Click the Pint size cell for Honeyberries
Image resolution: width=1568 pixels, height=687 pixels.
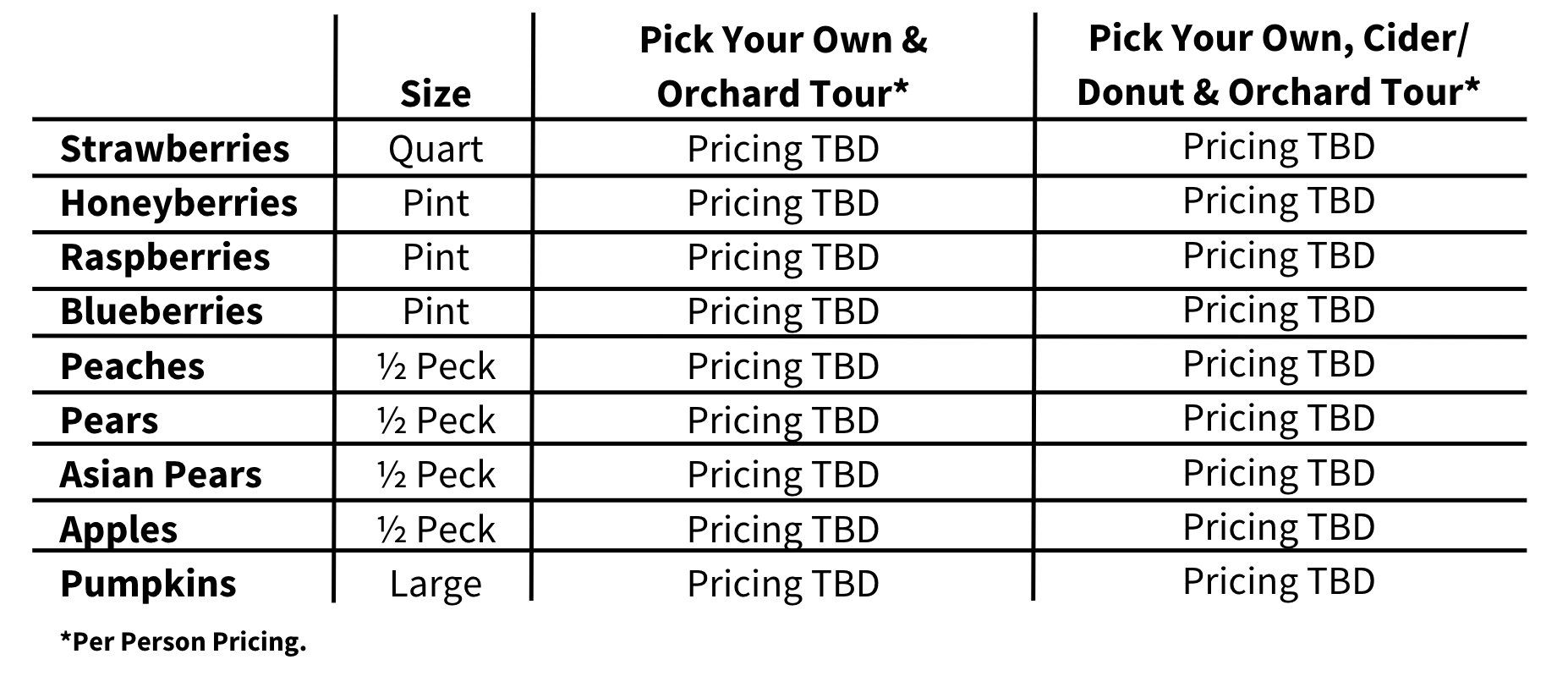coord(435,203)
